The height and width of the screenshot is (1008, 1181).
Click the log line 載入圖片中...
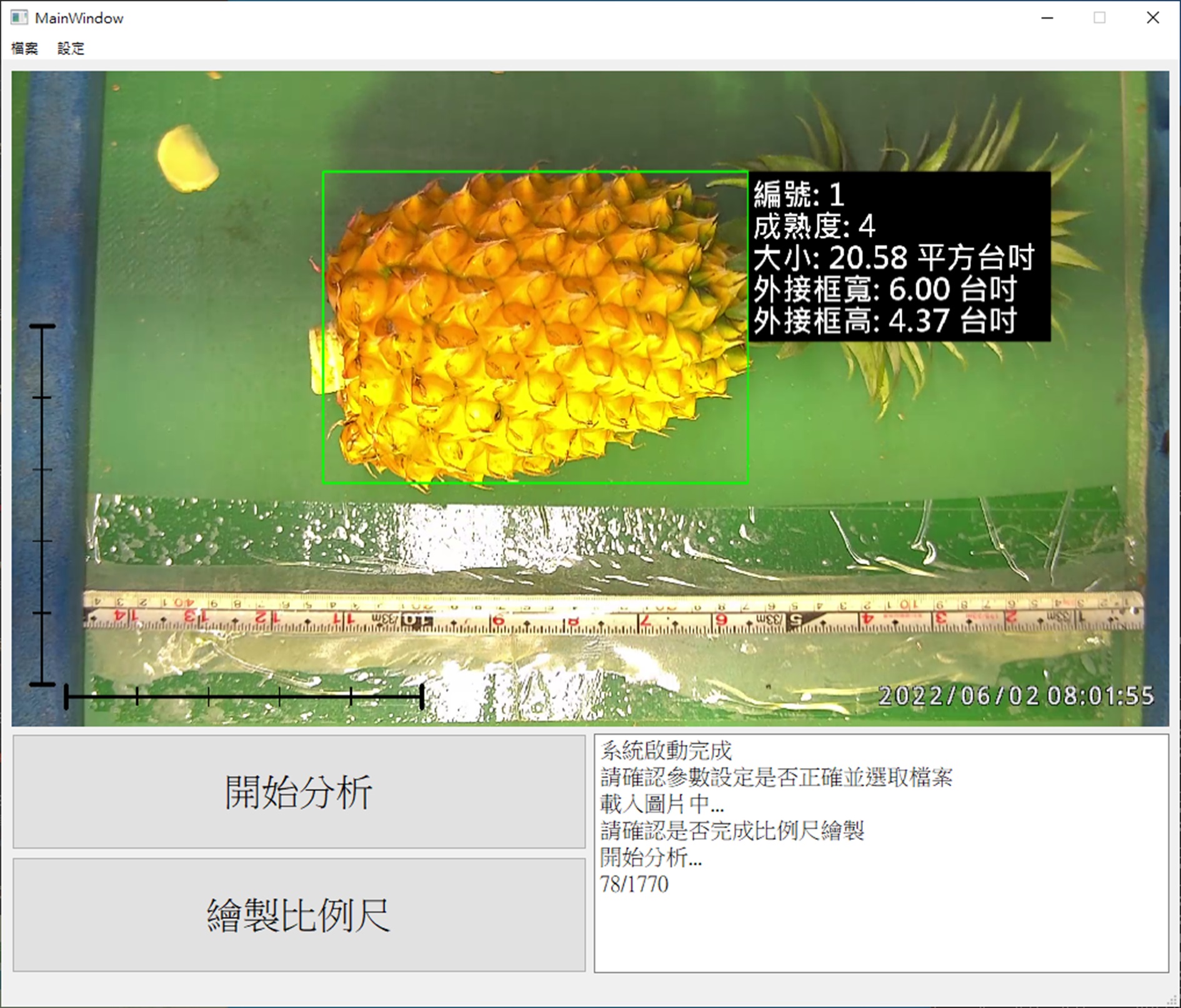[x=662, y=804]
